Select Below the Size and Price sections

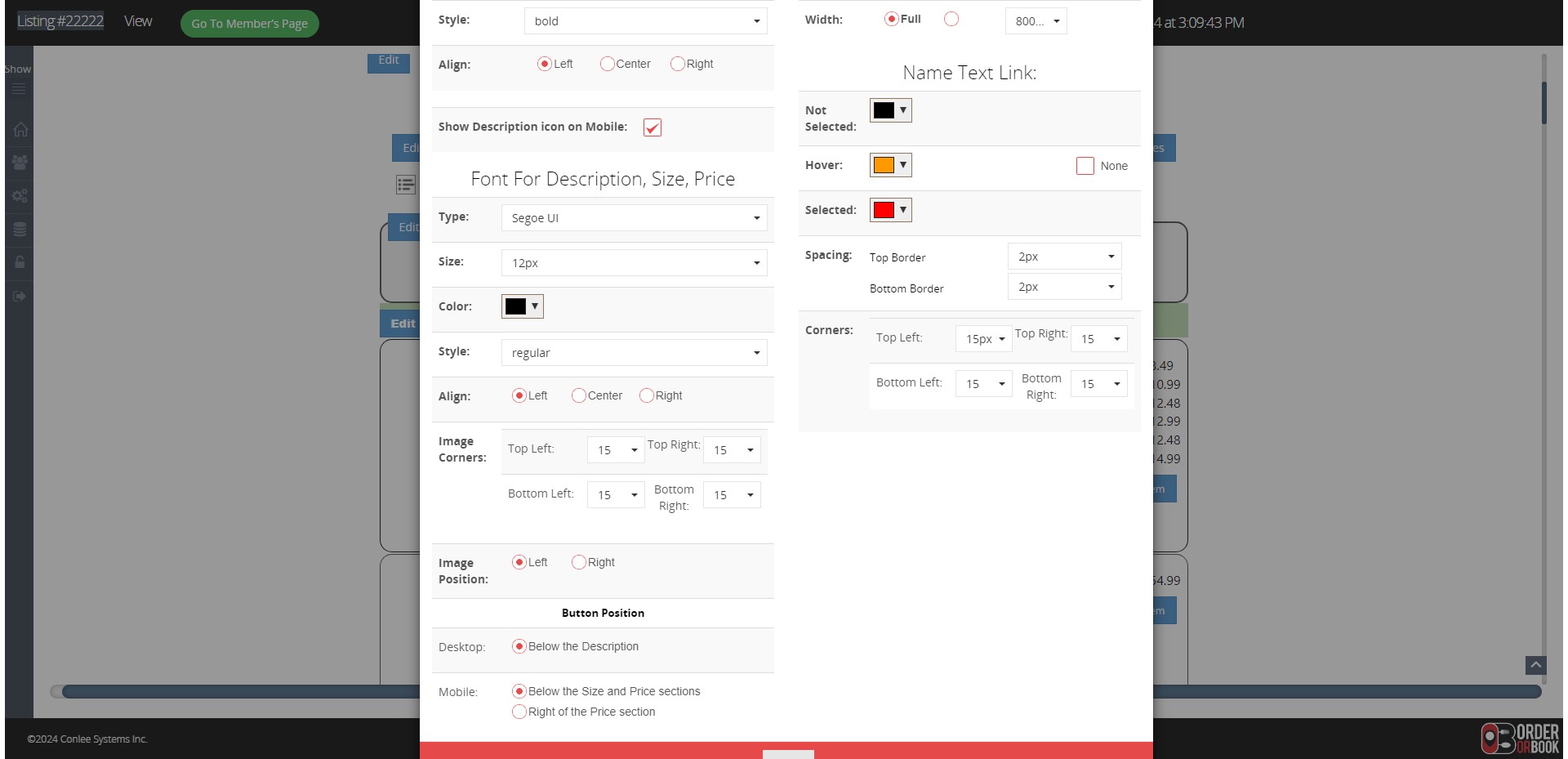tap(519, 691)
